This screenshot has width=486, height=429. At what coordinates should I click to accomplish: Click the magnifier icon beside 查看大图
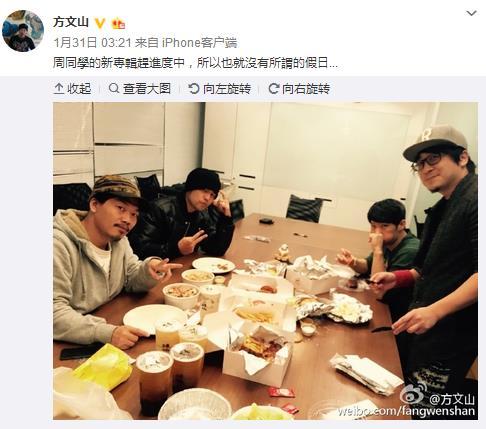pyautogui.click(x=114, y=88)
